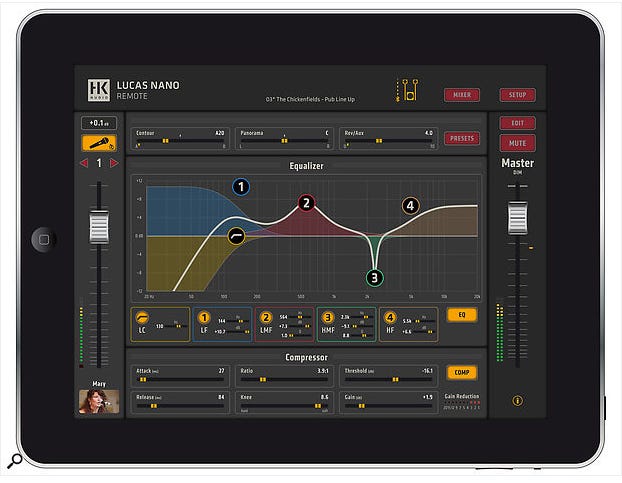The height and width of the screenshot is (483, 622).
Task: Adjust the compressor Gain slider
Action: pos(388,406)
